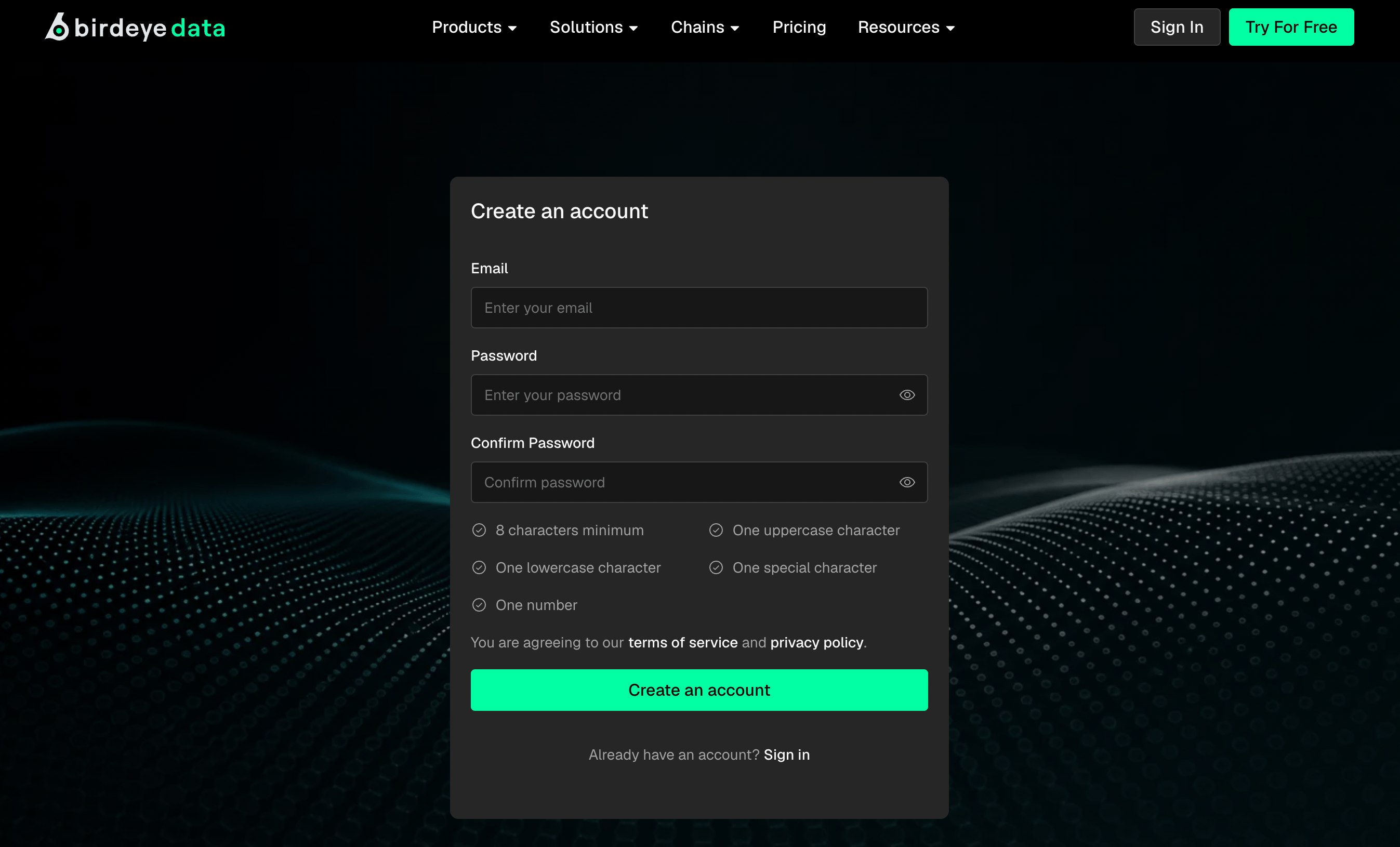Screen dimensions: 1400x847
Task: Click the Try For Free button
Action: (1291, 27)
